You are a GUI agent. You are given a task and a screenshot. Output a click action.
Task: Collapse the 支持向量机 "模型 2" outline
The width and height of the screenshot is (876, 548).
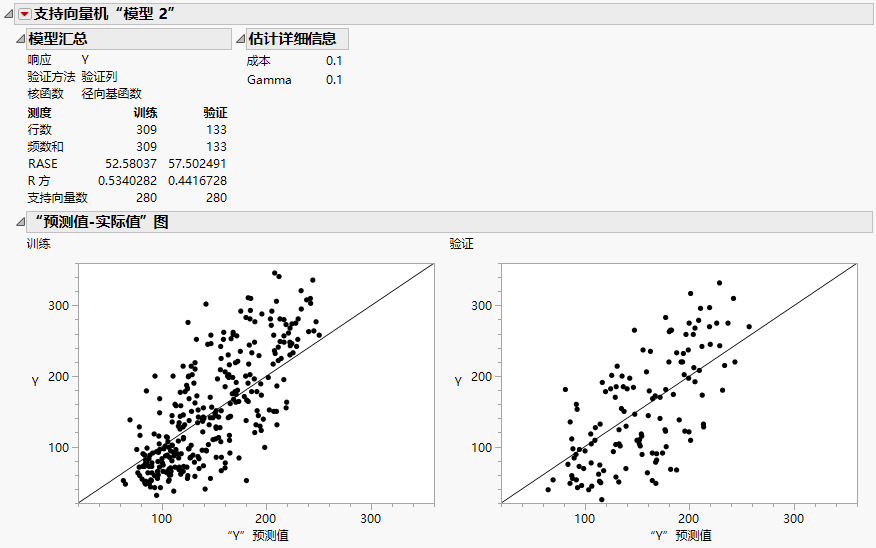coord(9,15)
